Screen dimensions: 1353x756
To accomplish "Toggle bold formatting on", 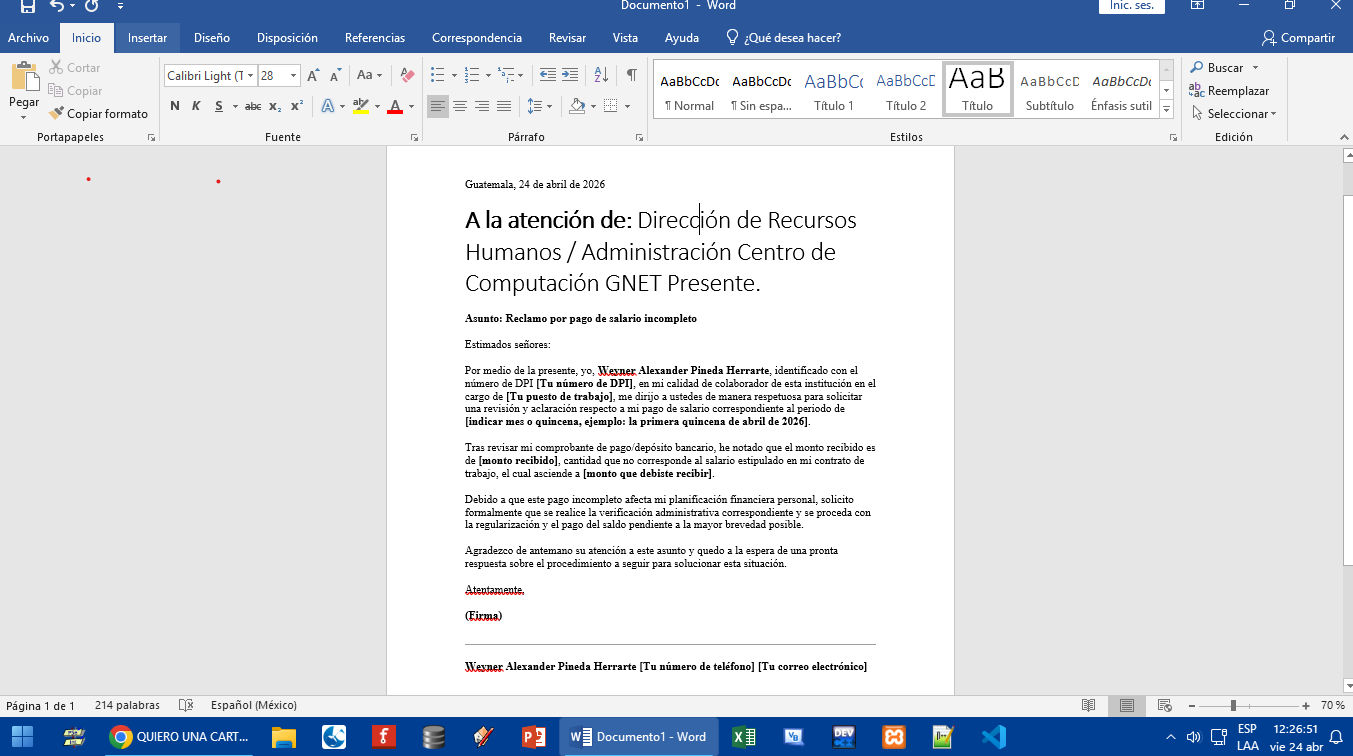I will pyautogui.click(x=175, y=106).
